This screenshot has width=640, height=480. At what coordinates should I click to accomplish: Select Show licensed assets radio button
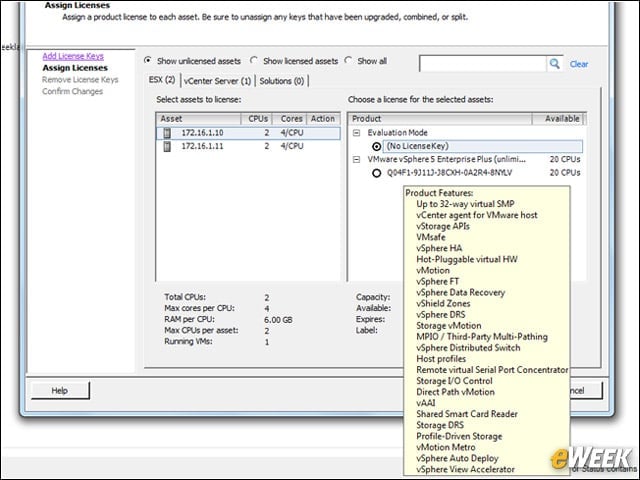pyautogui.click(x=253, y=60)
